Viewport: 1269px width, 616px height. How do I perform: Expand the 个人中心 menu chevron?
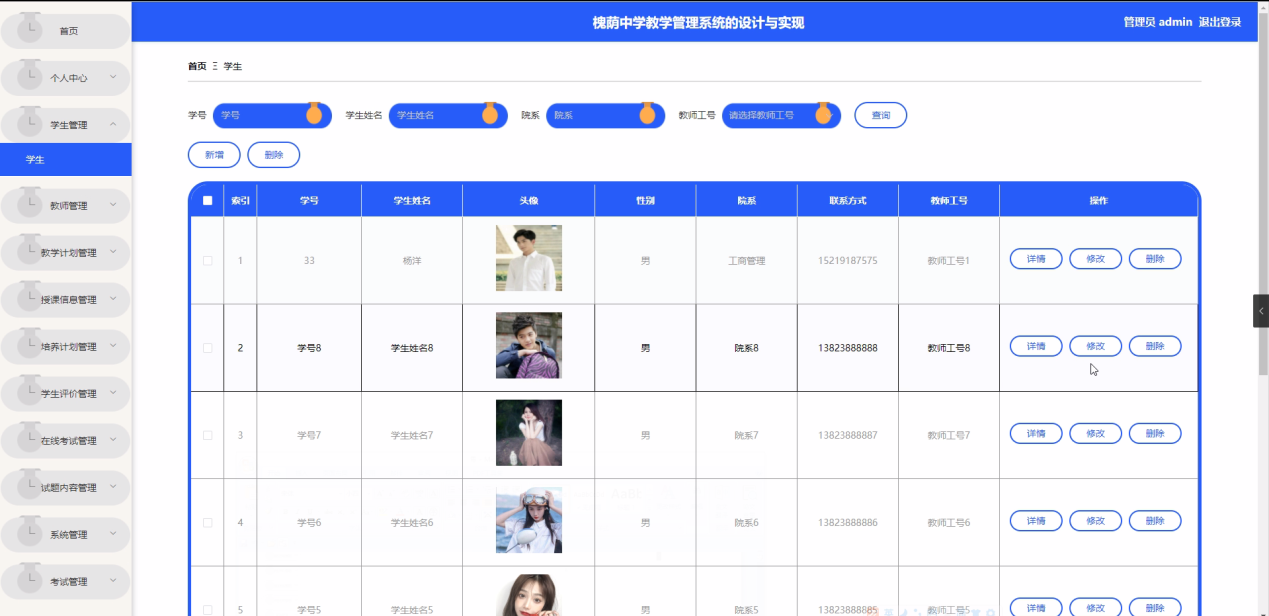(x=113, y=77)
